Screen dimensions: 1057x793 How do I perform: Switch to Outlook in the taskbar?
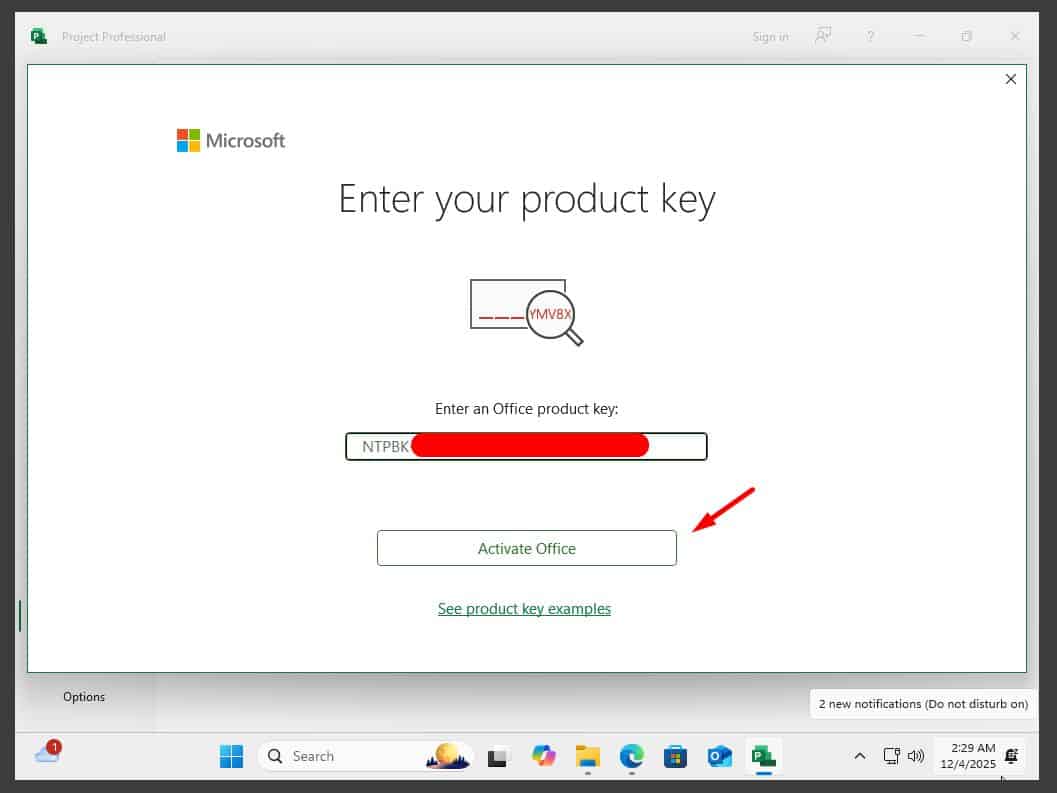click(719, 756)
